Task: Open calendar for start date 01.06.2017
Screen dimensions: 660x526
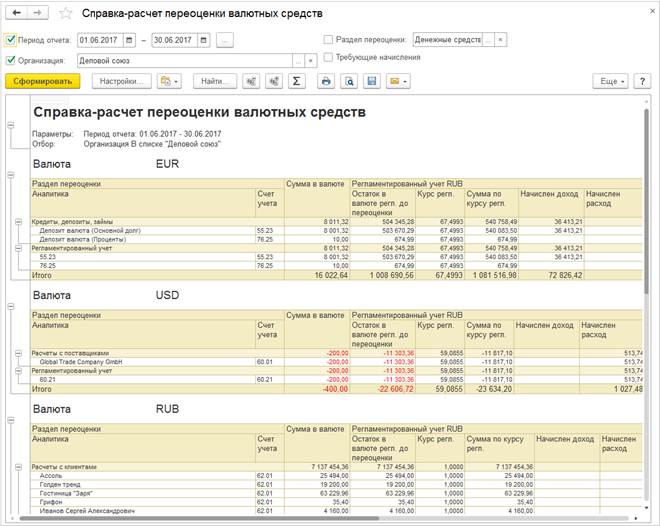Action: tap(129, 40)
